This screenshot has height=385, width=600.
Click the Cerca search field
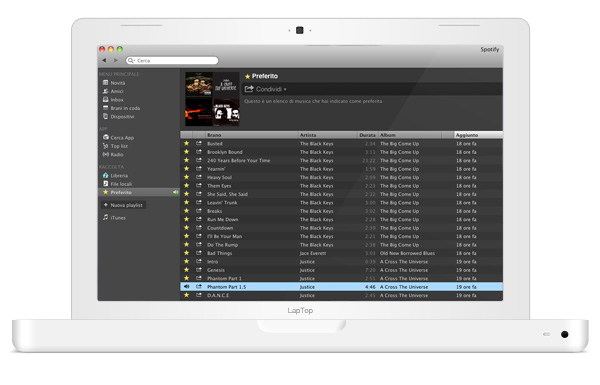pos(172,60)
